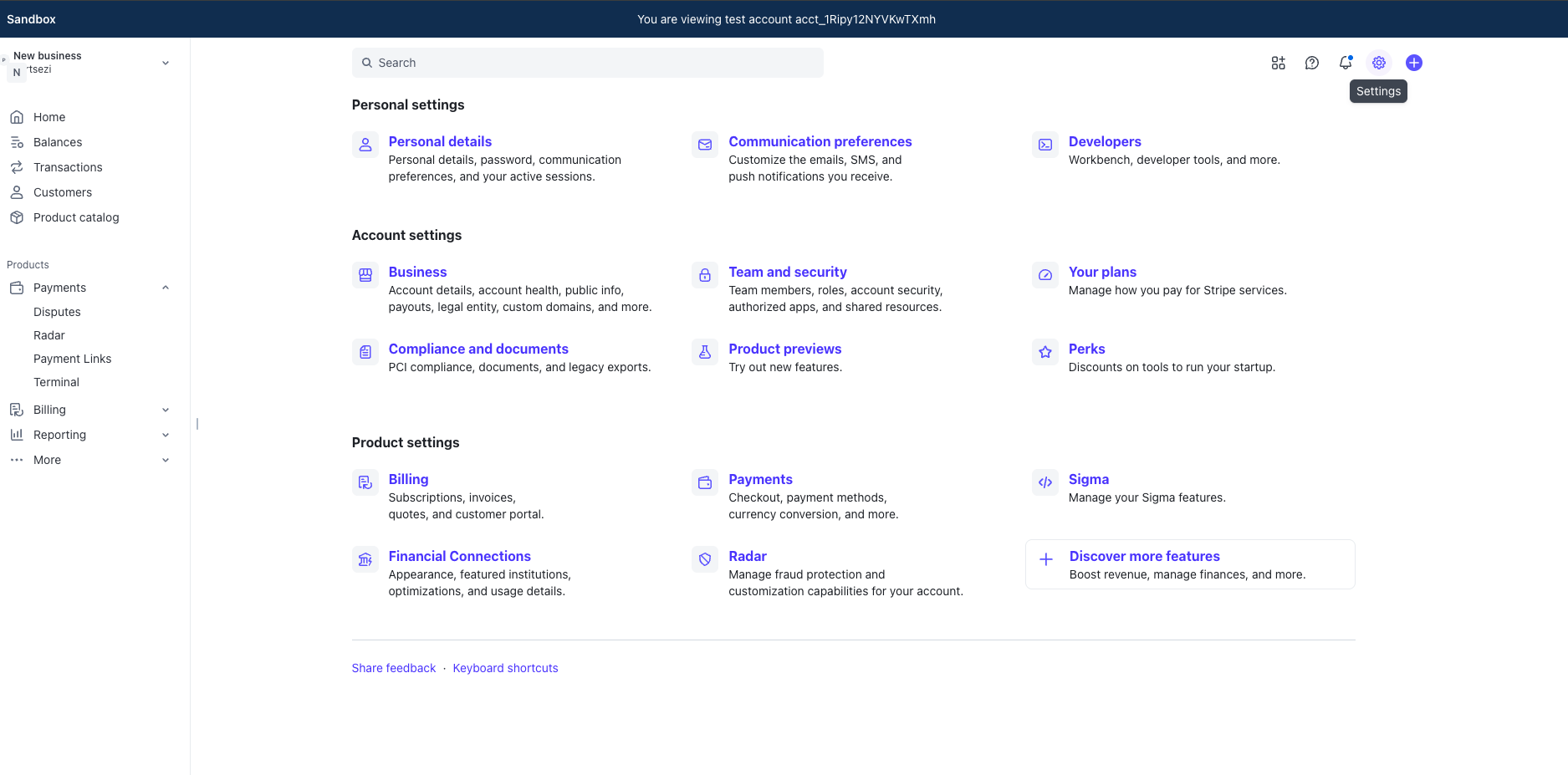Click the Your plans gauge icon
The height and width of the screenshot is (775, 1568).
click(1045, 275)
